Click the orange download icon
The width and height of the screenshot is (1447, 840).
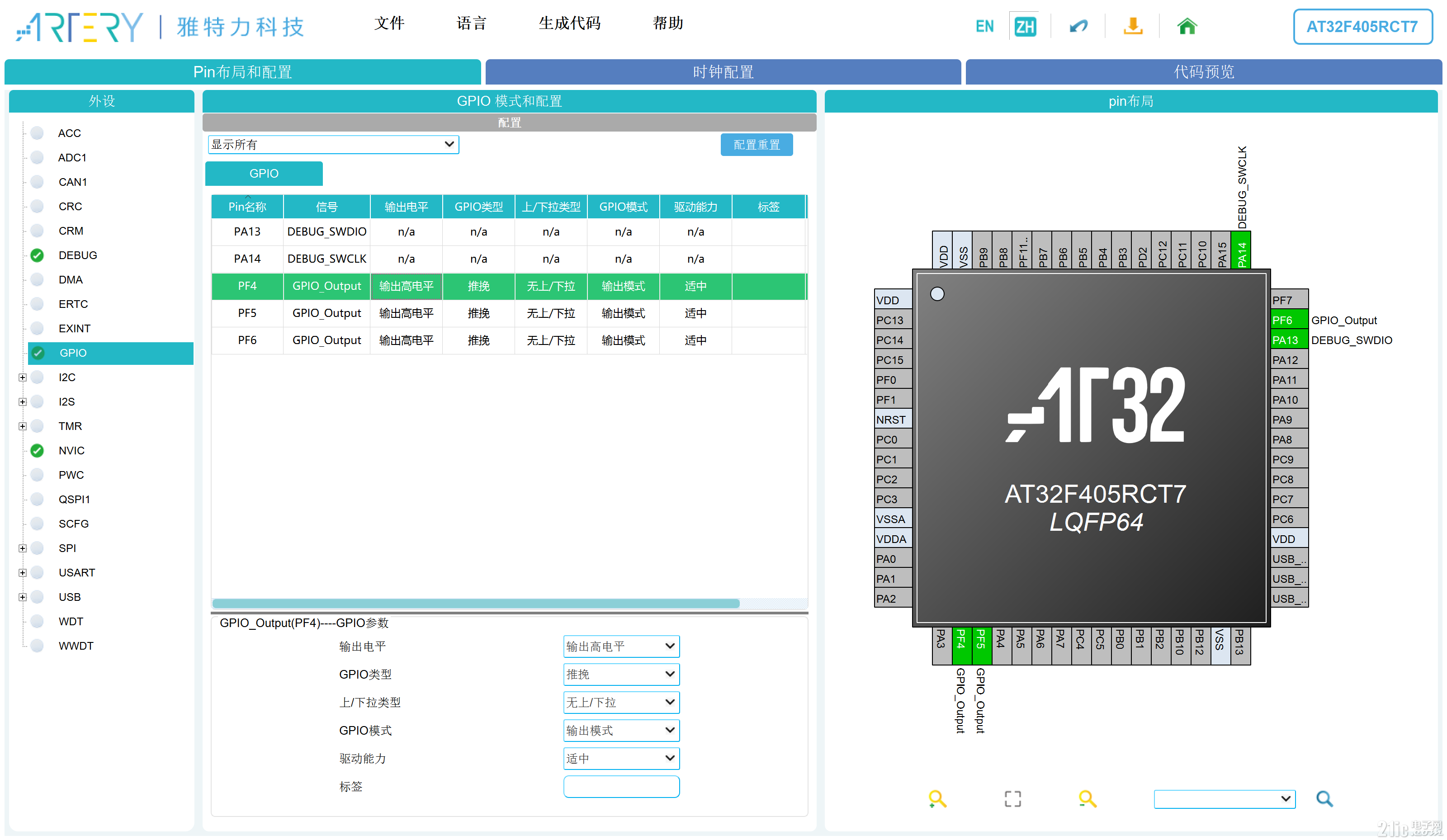(x=1132, y=26)
